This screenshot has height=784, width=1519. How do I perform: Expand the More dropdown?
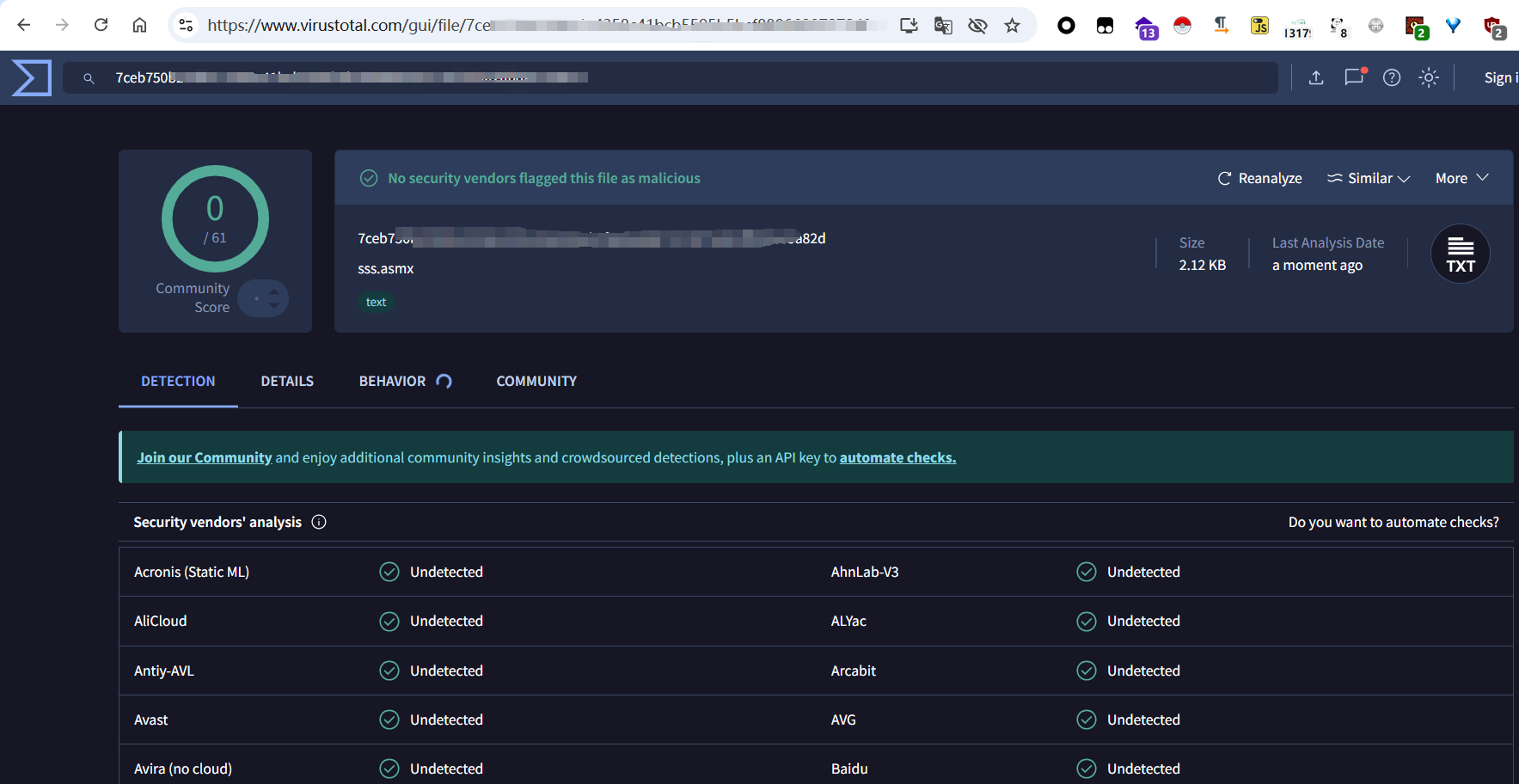[1461, 178]
